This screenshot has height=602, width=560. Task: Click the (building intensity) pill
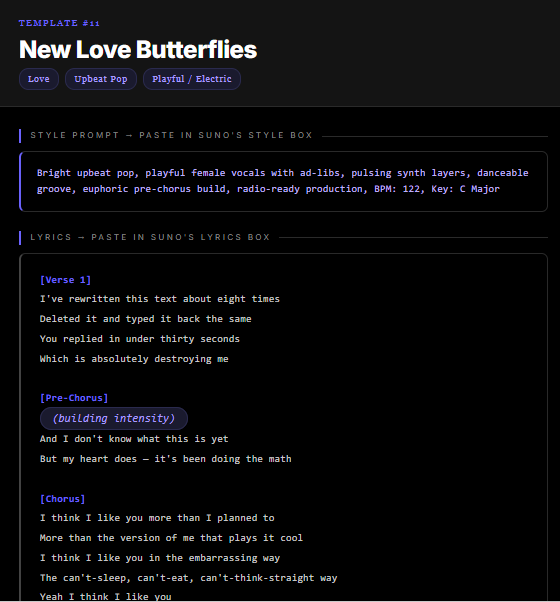(x=114, y=418)
